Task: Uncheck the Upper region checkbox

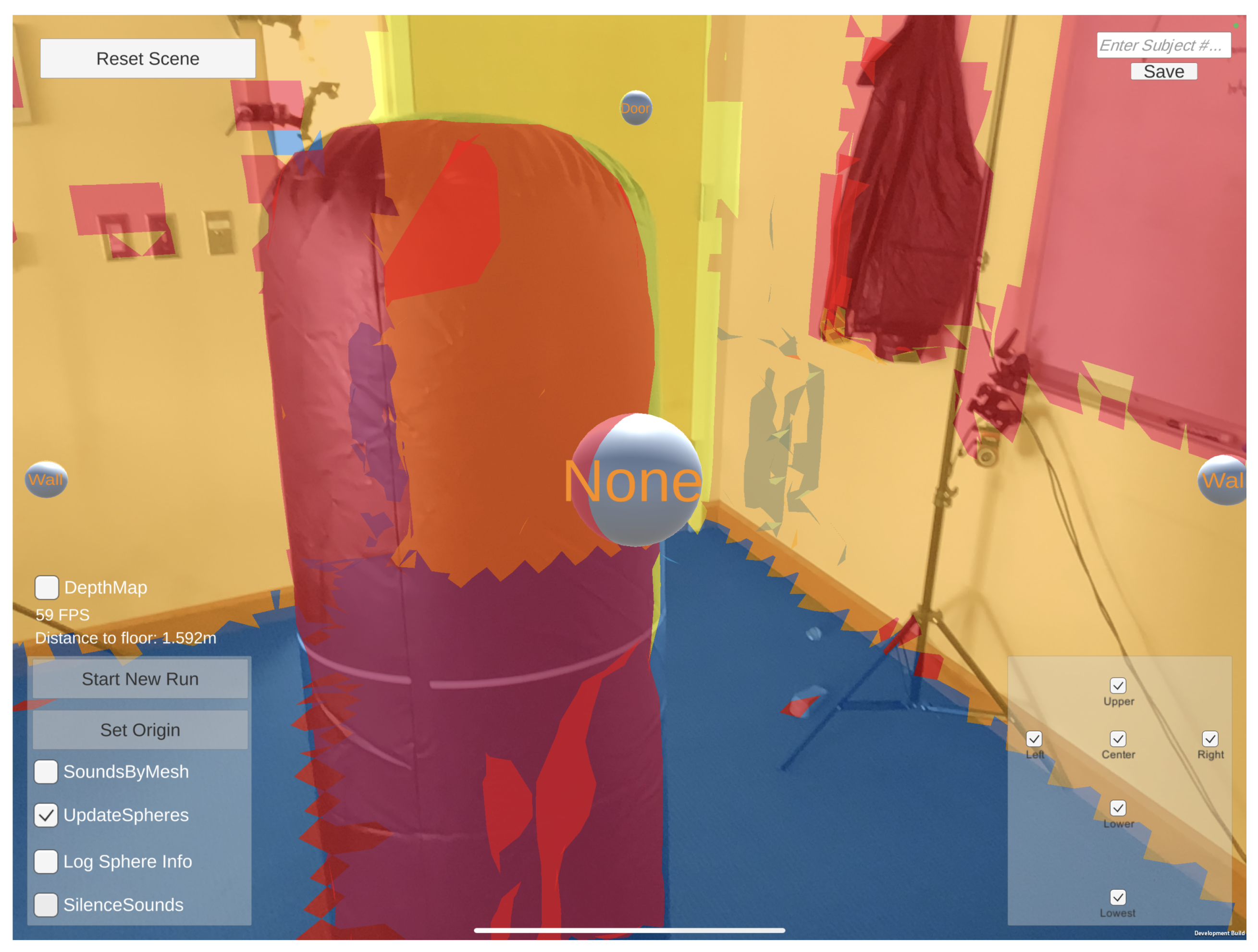Action: coord(1118,685)
